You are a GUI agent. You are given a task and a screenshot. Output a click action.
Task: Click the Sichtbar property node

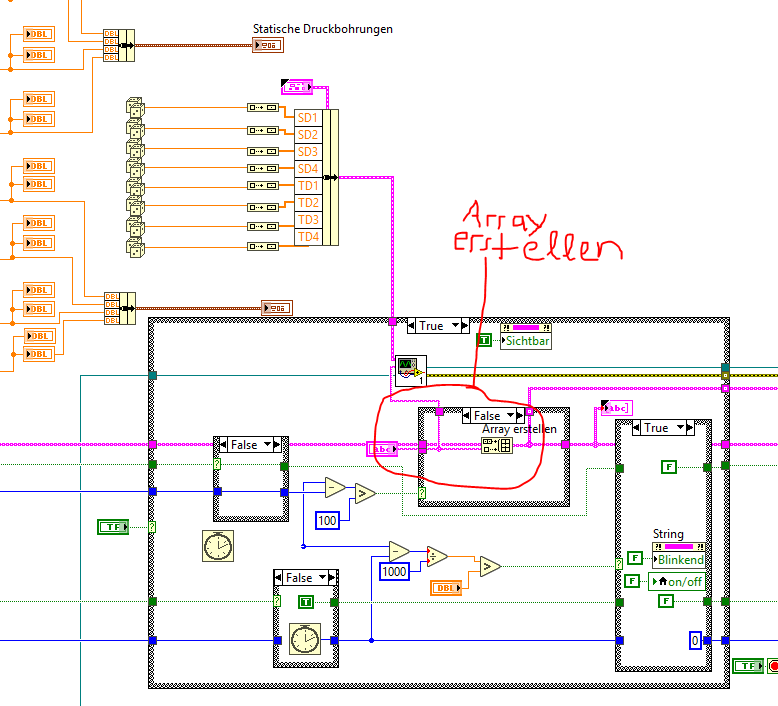pos(526,336)
